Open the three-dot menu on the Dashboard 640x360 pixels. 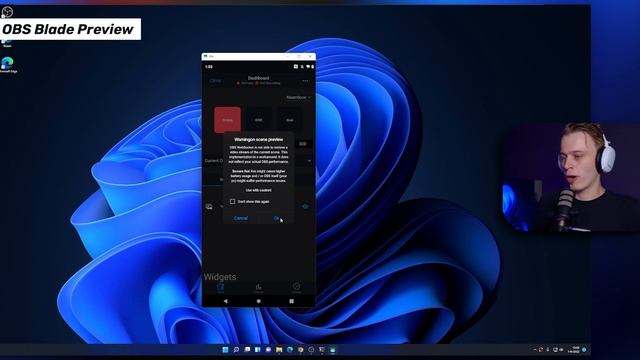(x=305, y=81)
